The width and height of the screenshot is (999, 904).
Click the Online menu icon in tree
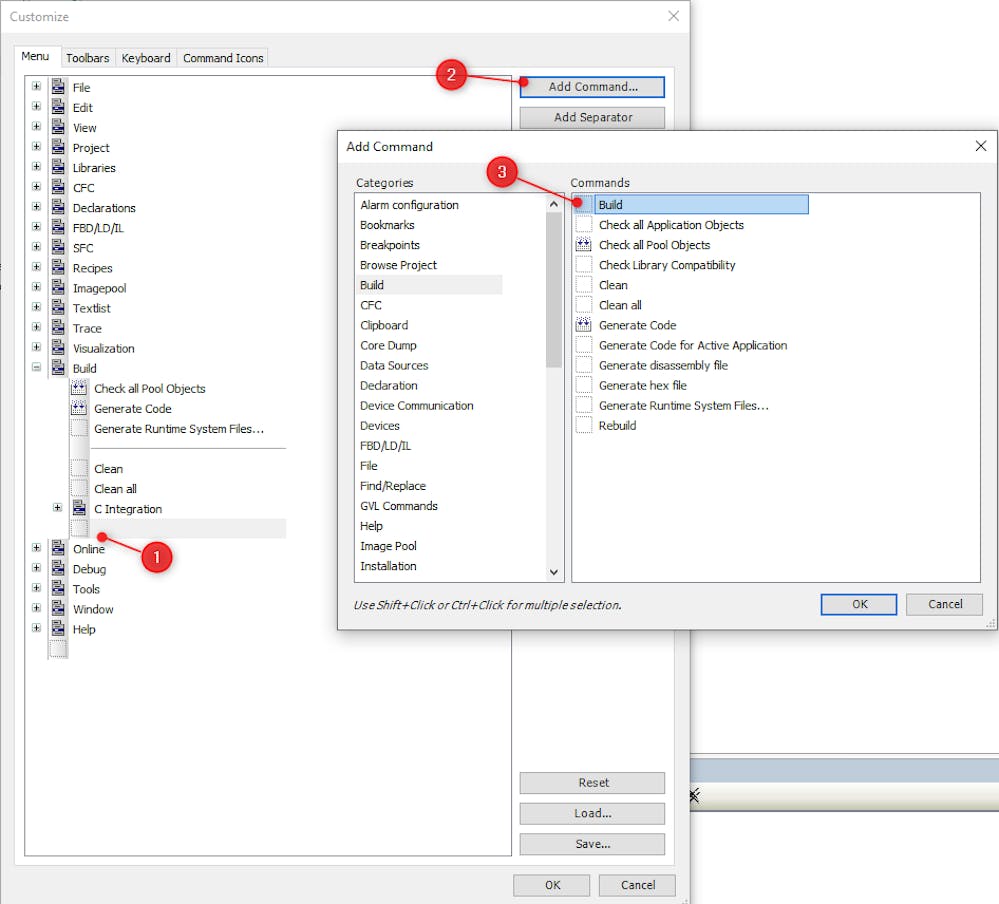(58, 549)
